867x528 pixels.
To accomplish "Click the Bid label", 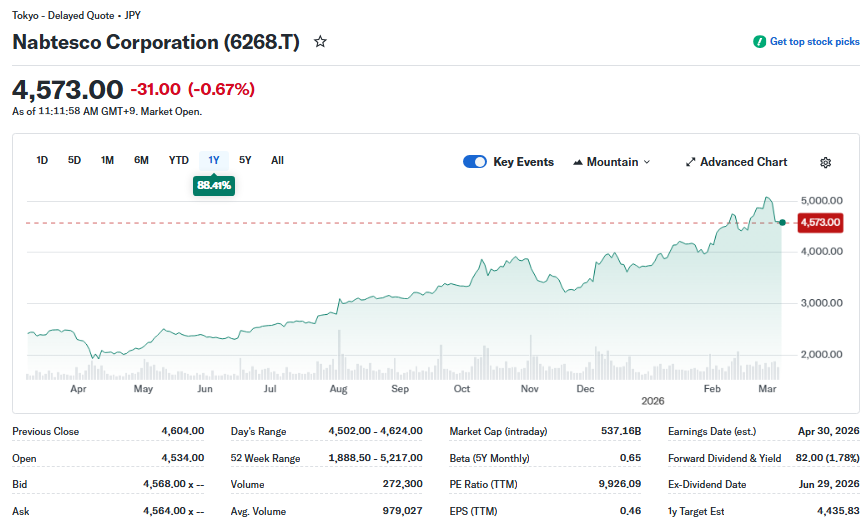I will [x=19, y=484].
